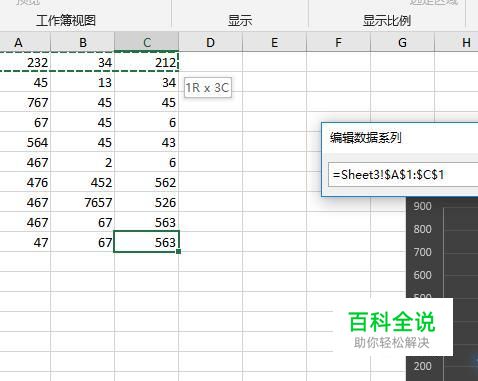
Task: Select column A header
Action: 25,42
